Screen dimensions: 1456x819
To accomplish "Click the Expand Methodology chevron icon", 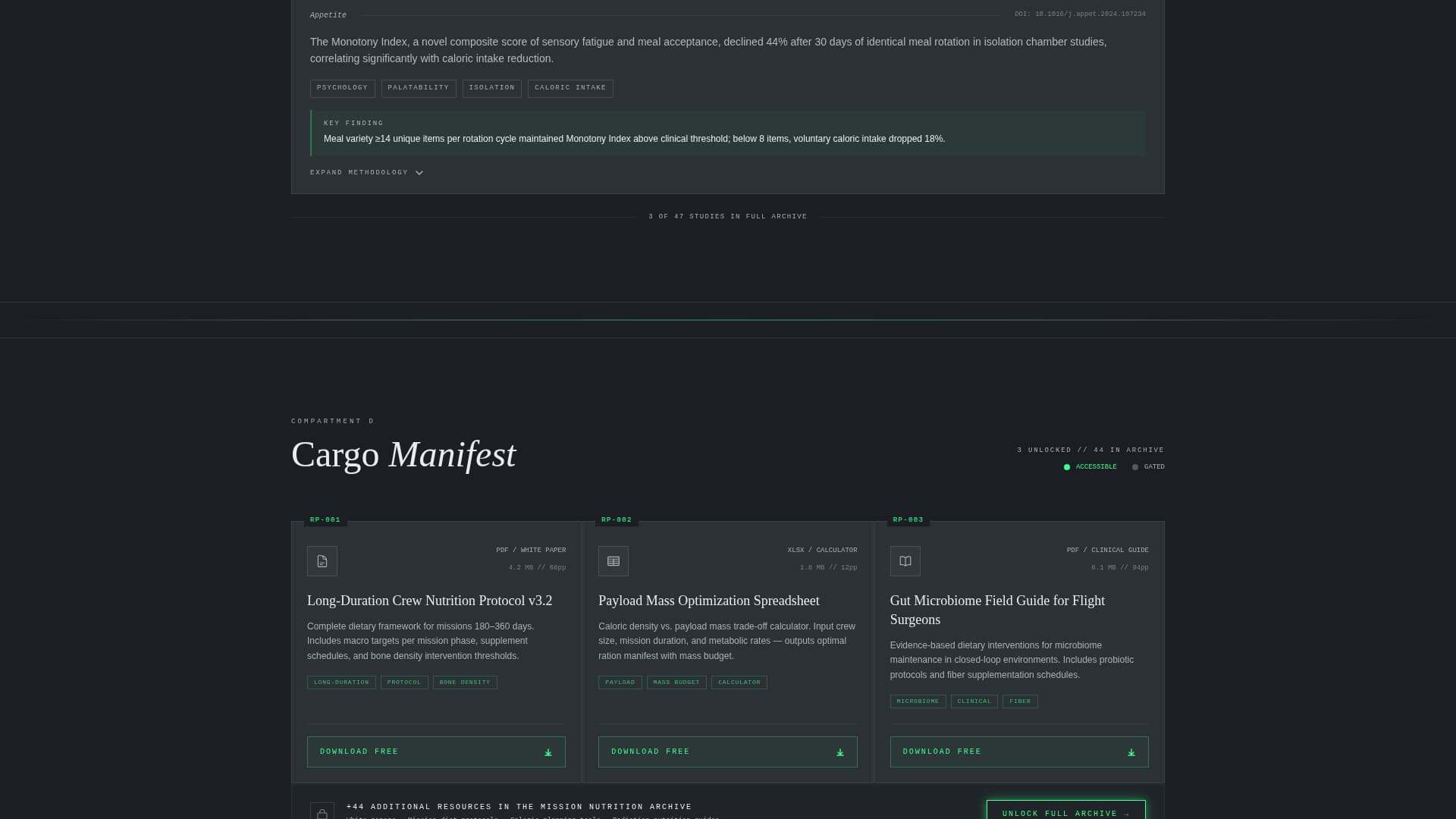I will [419, 173].
